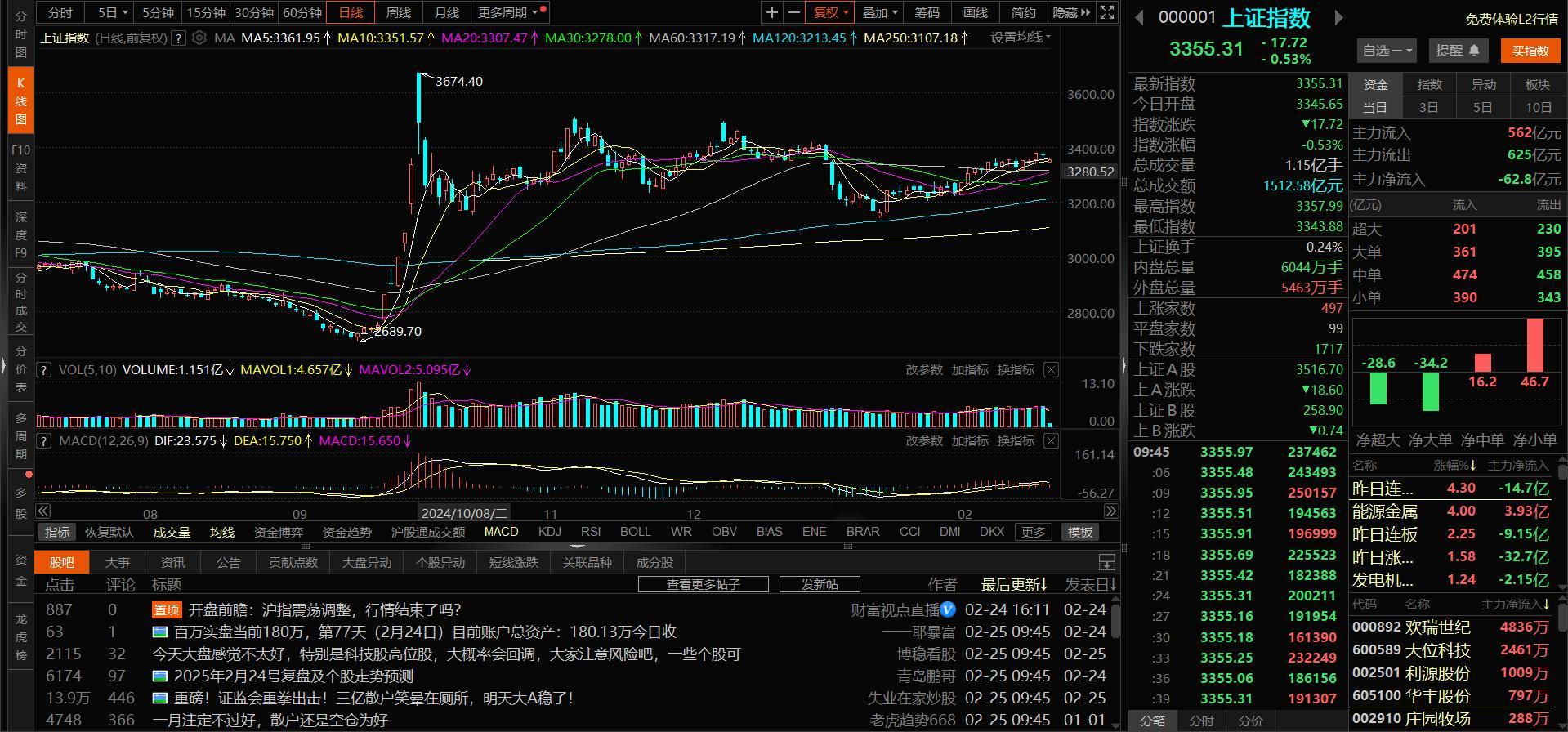The image size is (1568, 732).
Task: Sort posts by 最后更新 column
Action: [x=1014, y=585]
